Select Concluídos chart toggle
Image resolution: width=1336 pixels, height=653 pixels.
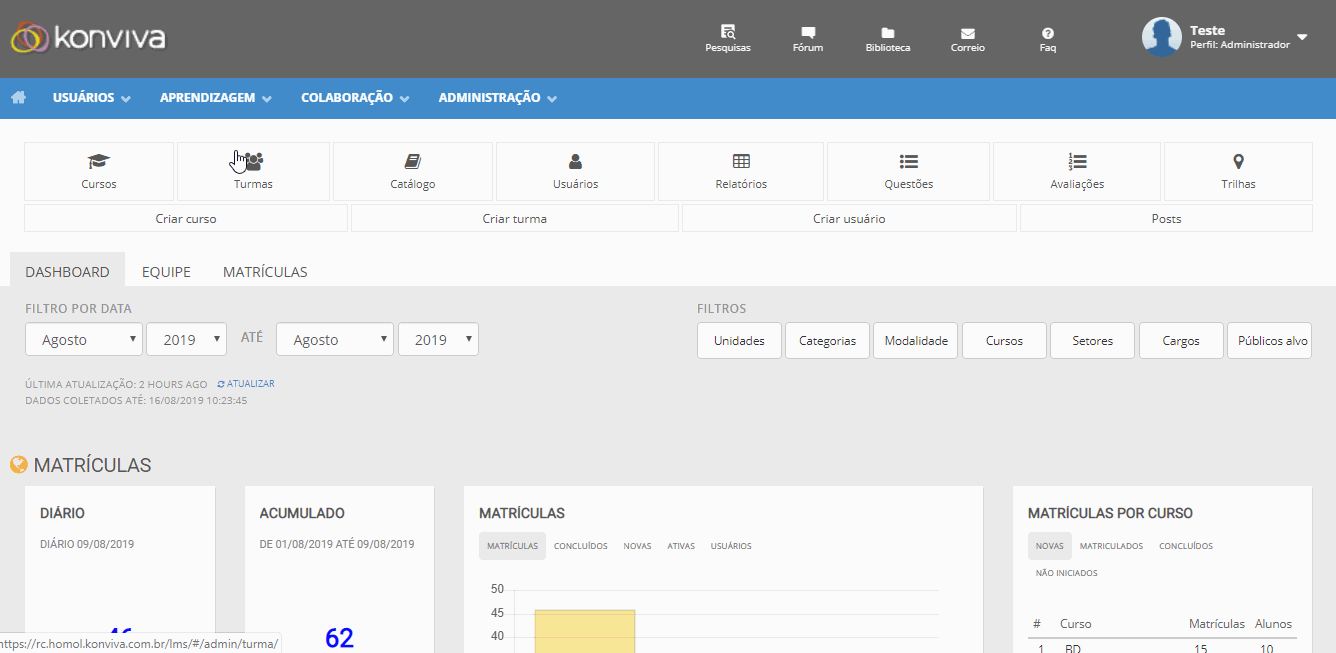581,546
